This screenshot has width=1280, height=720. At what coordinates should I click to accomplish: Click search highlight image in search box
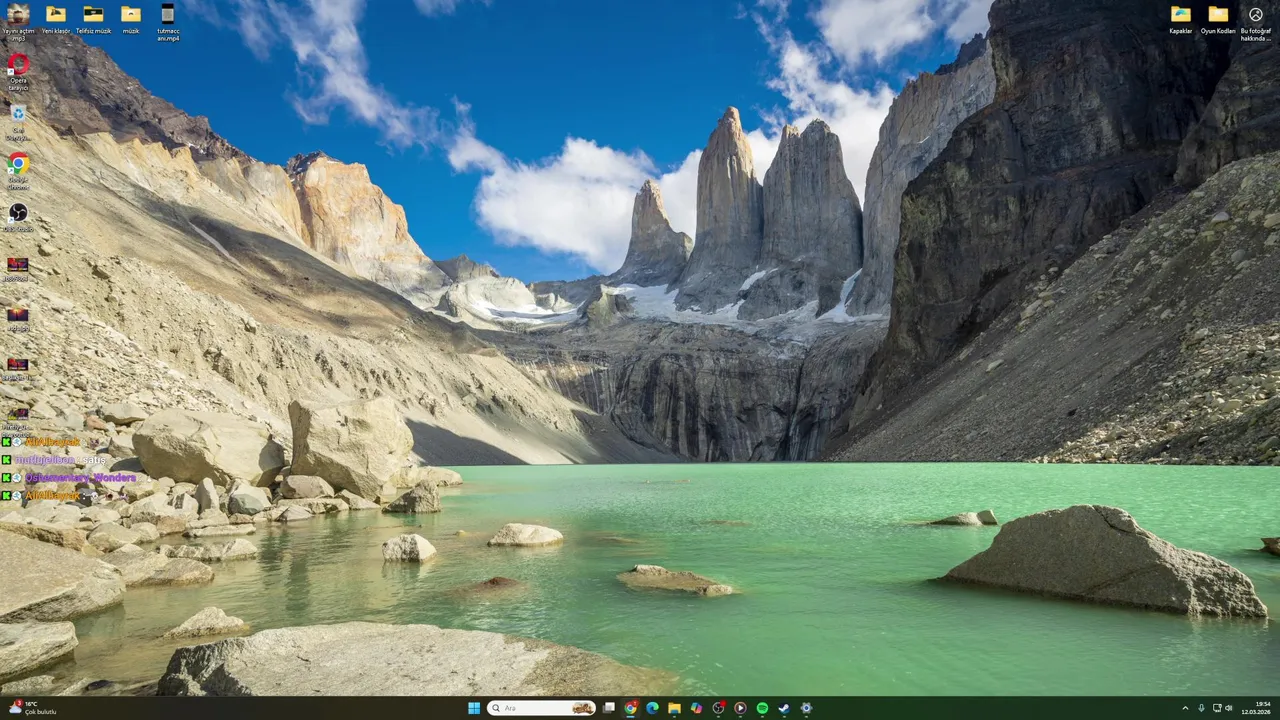[x=582, y=708]
